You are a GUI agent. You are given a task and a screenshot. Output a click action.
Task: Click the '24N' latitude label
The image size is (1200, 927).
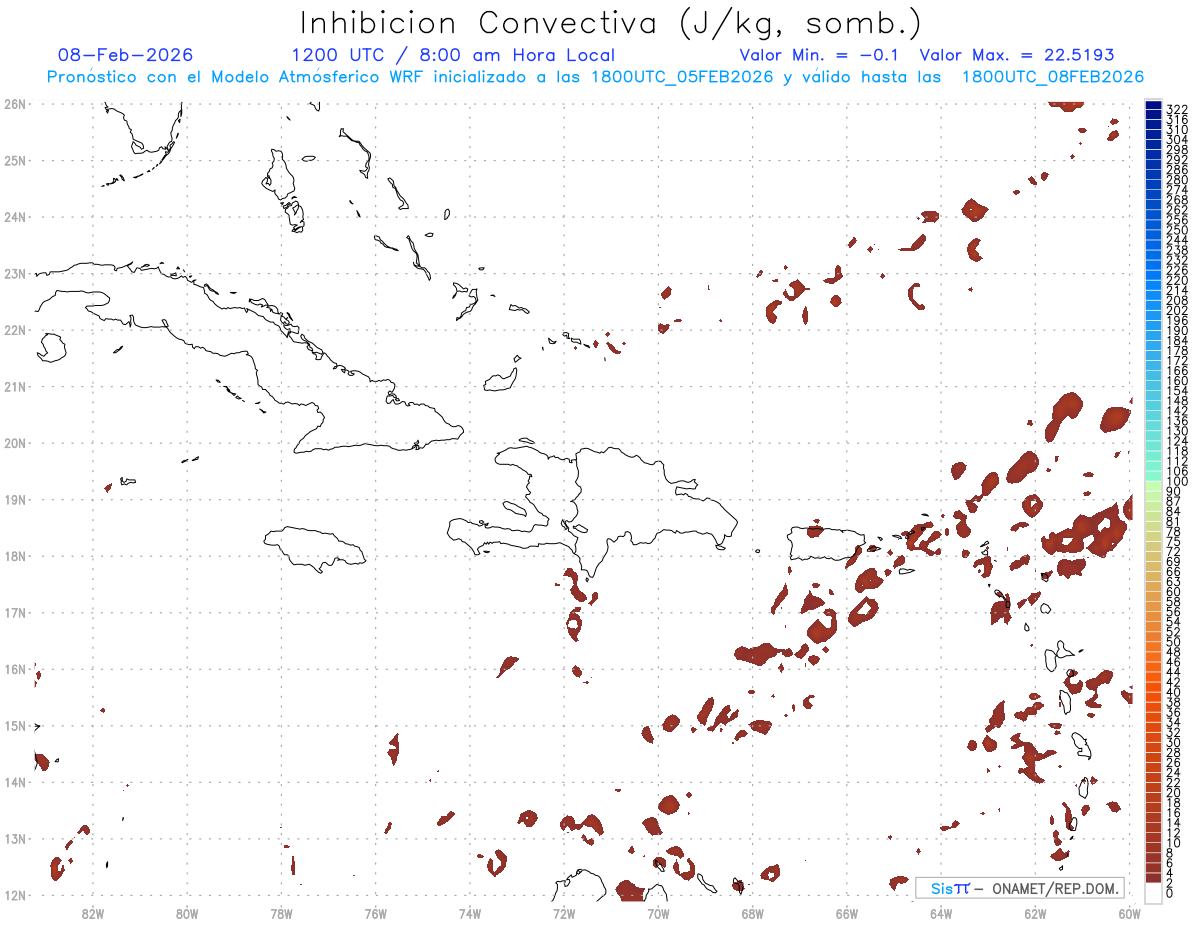pyautogui.click(x=15, y=216)
